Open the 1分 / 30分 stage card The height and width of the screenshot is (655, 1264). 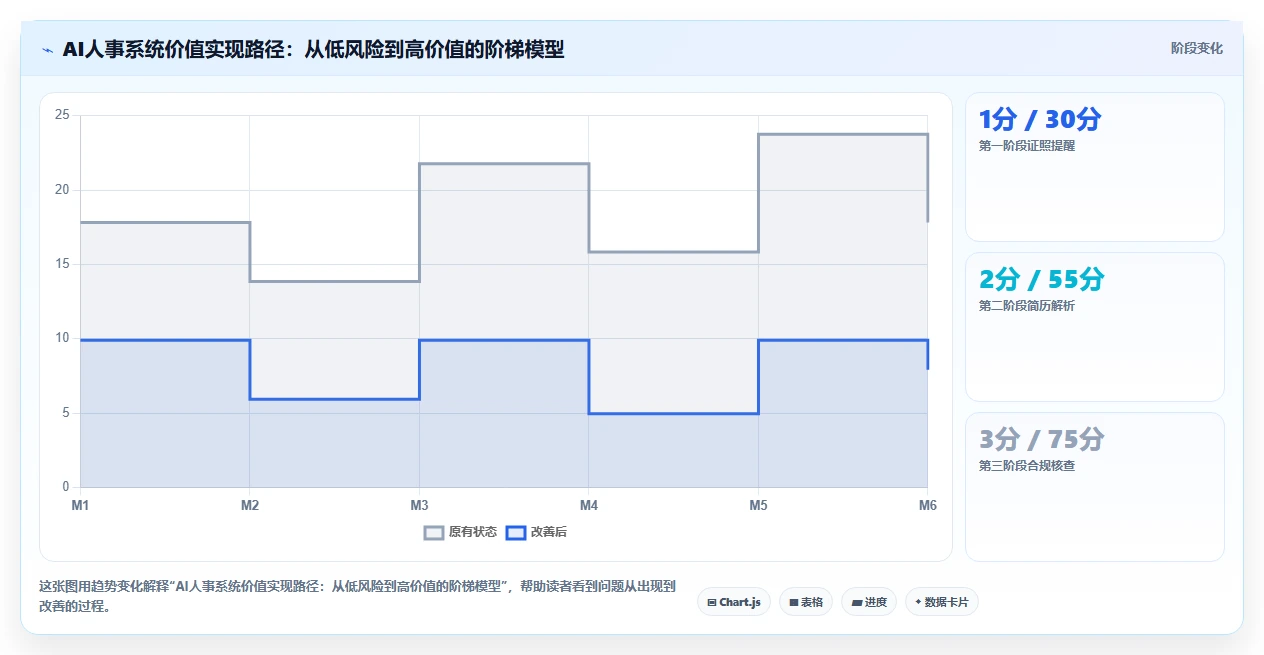click(1094, 167)
